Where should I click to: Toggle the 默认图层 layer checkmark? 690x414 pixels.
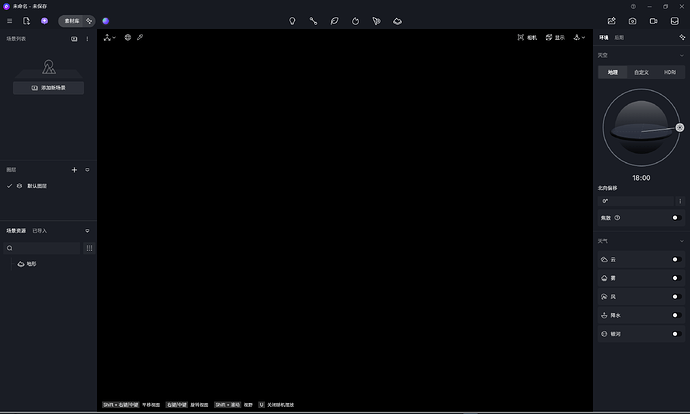[10, 186]
